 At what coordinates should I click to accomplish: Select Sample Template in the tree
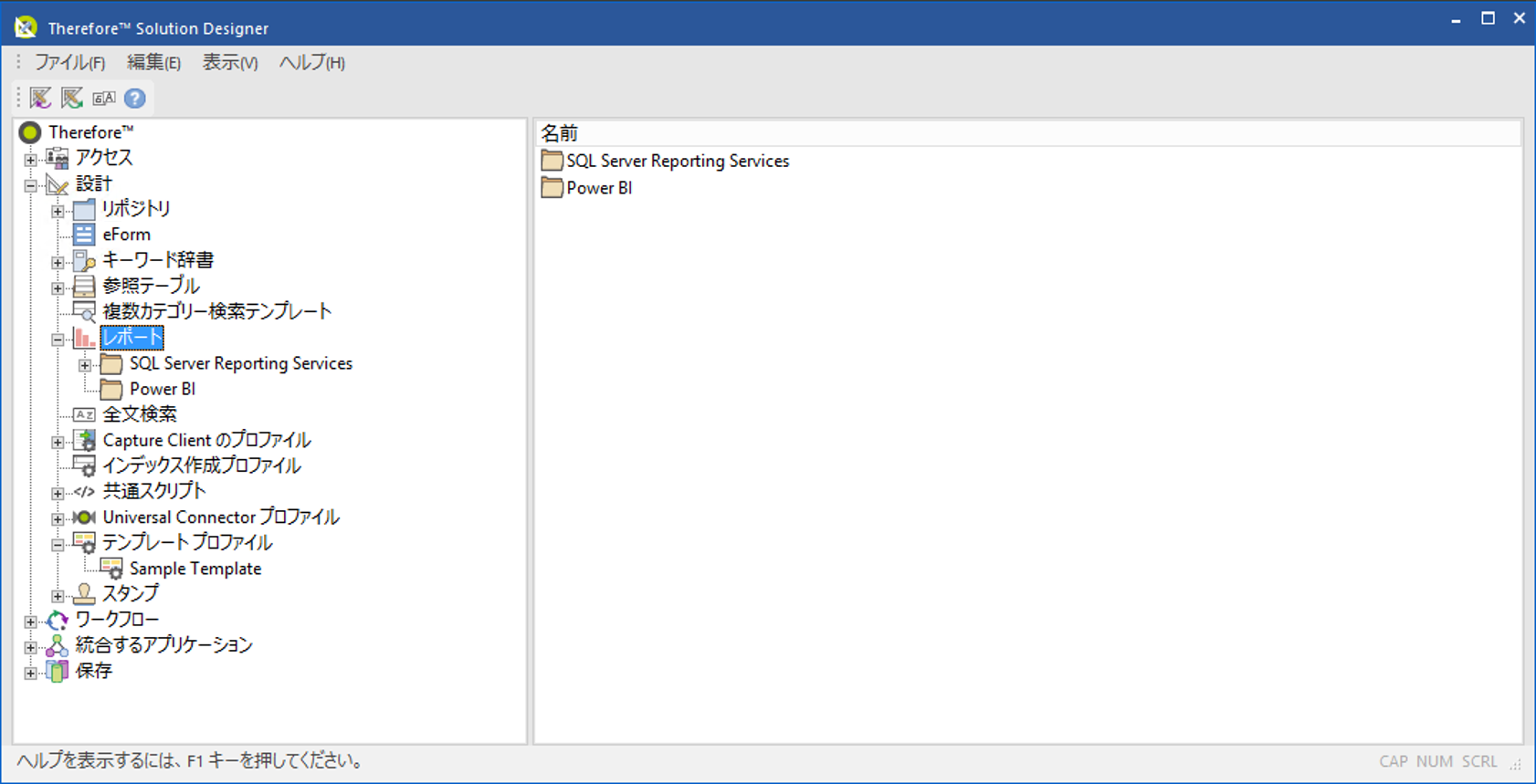195,569
